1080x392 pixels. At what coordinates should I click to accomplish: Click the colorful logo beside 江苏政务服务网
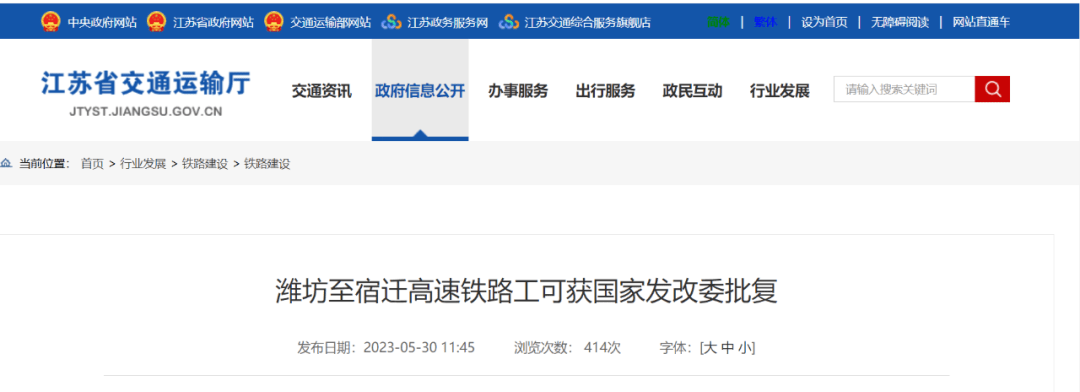pos(391,22)
